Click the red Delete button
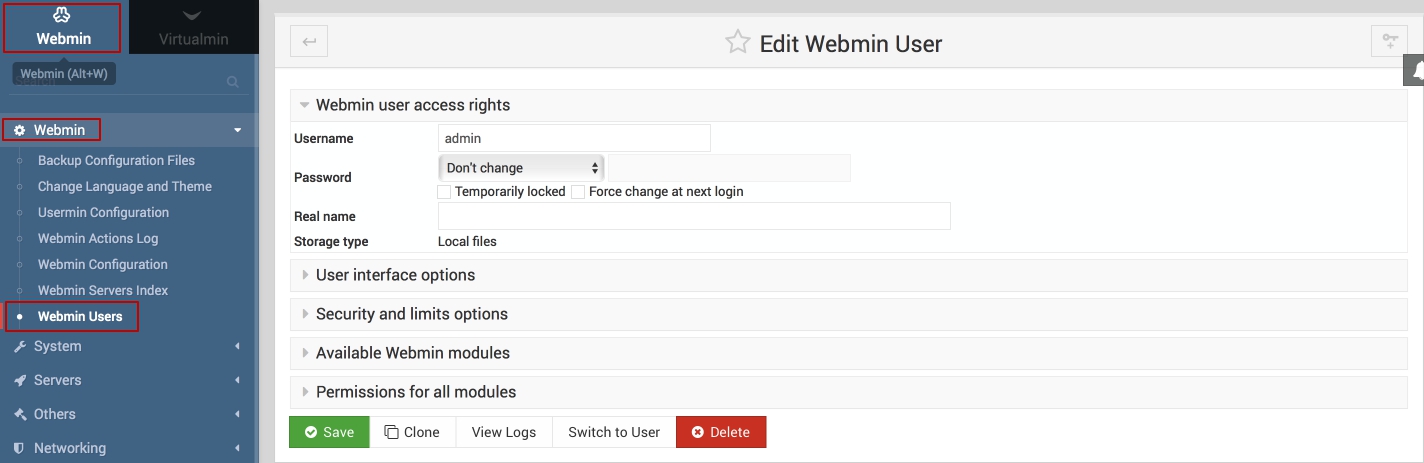Viewport: 1424px width, 463px height. [720, 432]
